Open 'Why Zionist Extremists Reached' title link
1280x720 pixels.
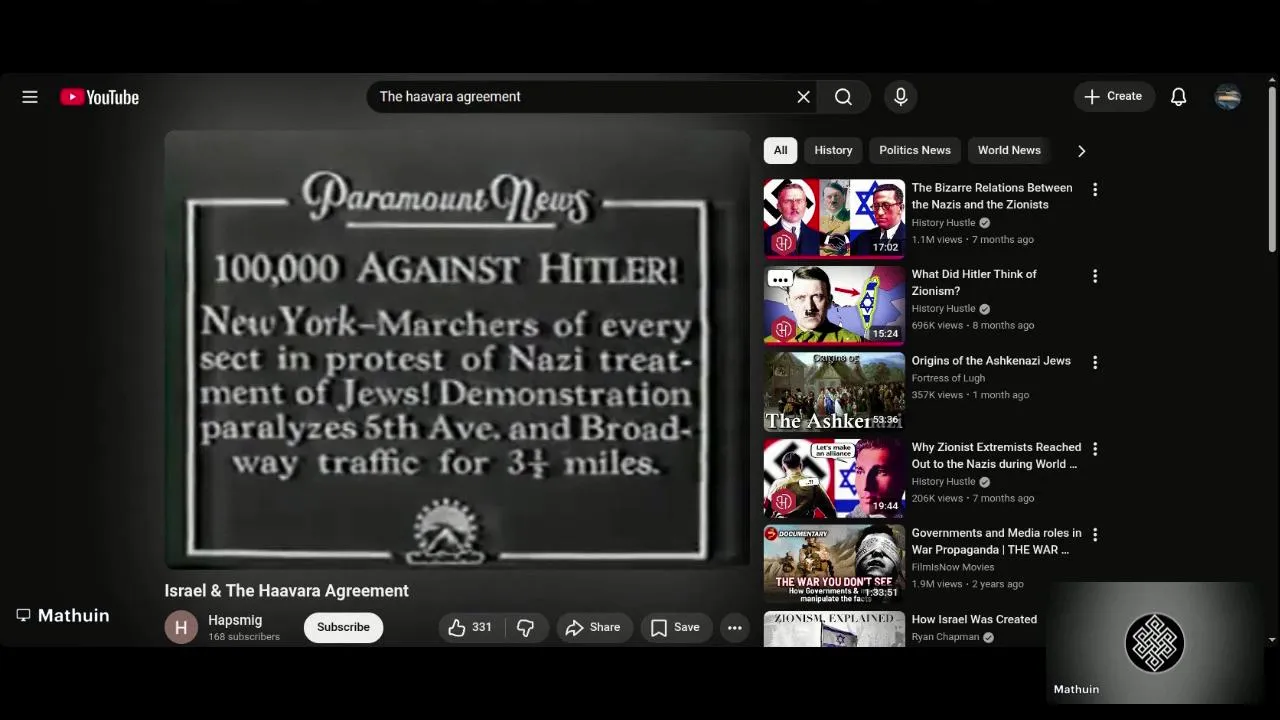pyautogui.click(x=996, y=455)
